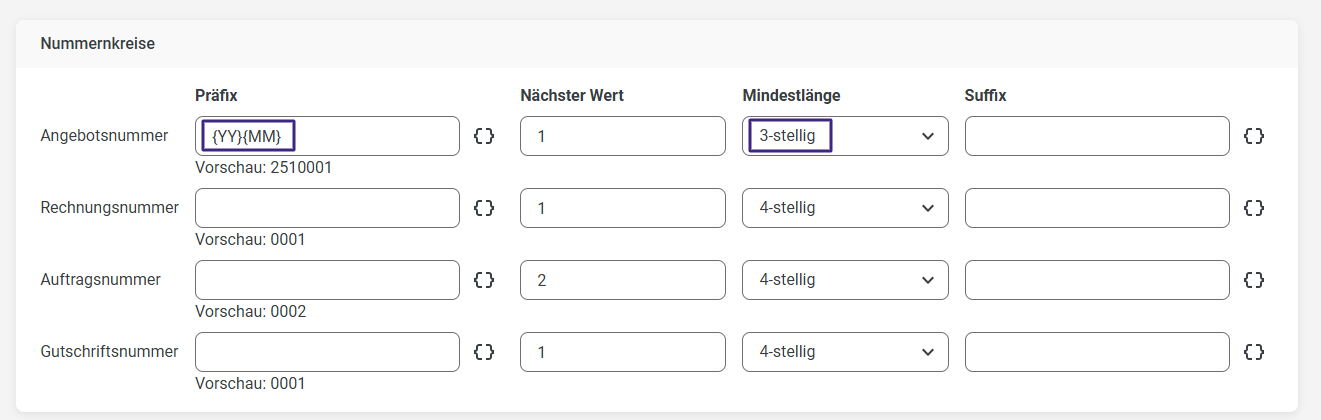The height and width of the screenshot is (420, 1321).
Task: Expand Gutschriftsnummer Mindestlänge dropdown
Action: coord(845,352)
